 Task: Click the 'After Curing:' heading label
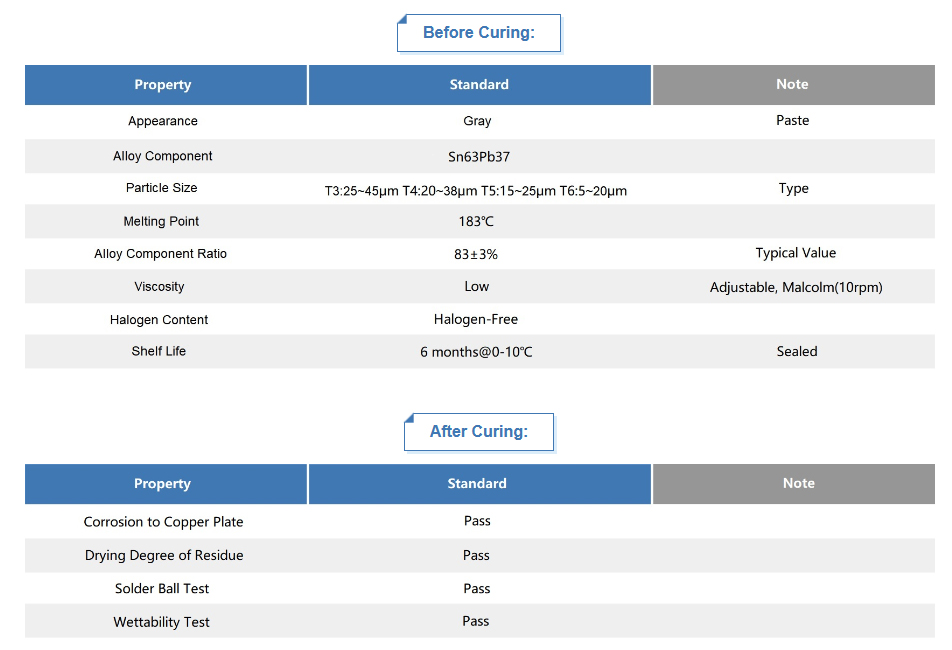(478, 432)
